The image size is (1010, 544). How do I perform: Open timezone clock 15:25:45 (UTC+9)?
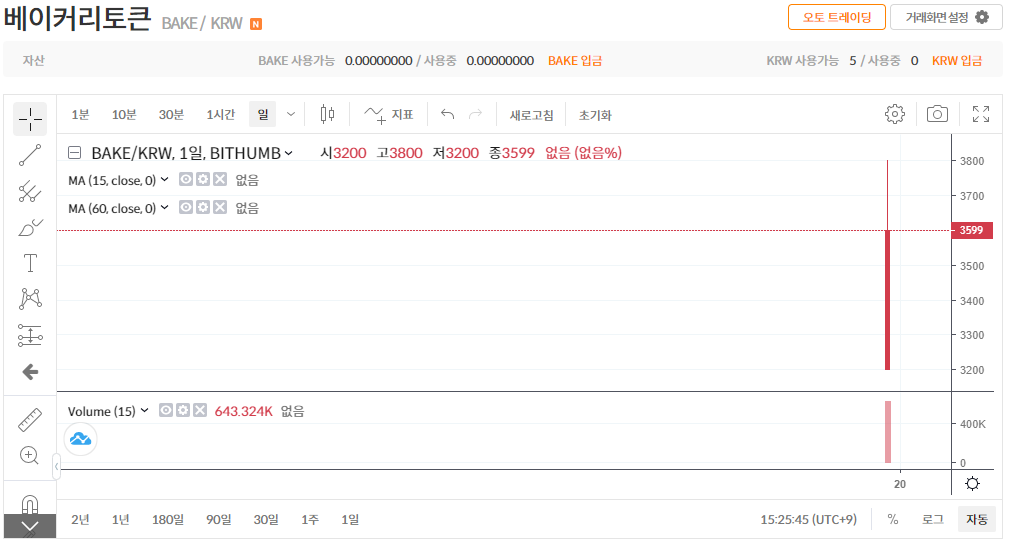[x=808, y=520]
